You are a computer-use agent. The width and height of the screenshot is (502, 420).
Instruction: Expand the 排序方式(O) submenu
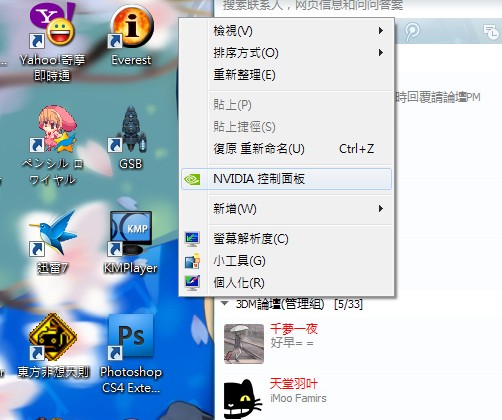coord(286,53)
